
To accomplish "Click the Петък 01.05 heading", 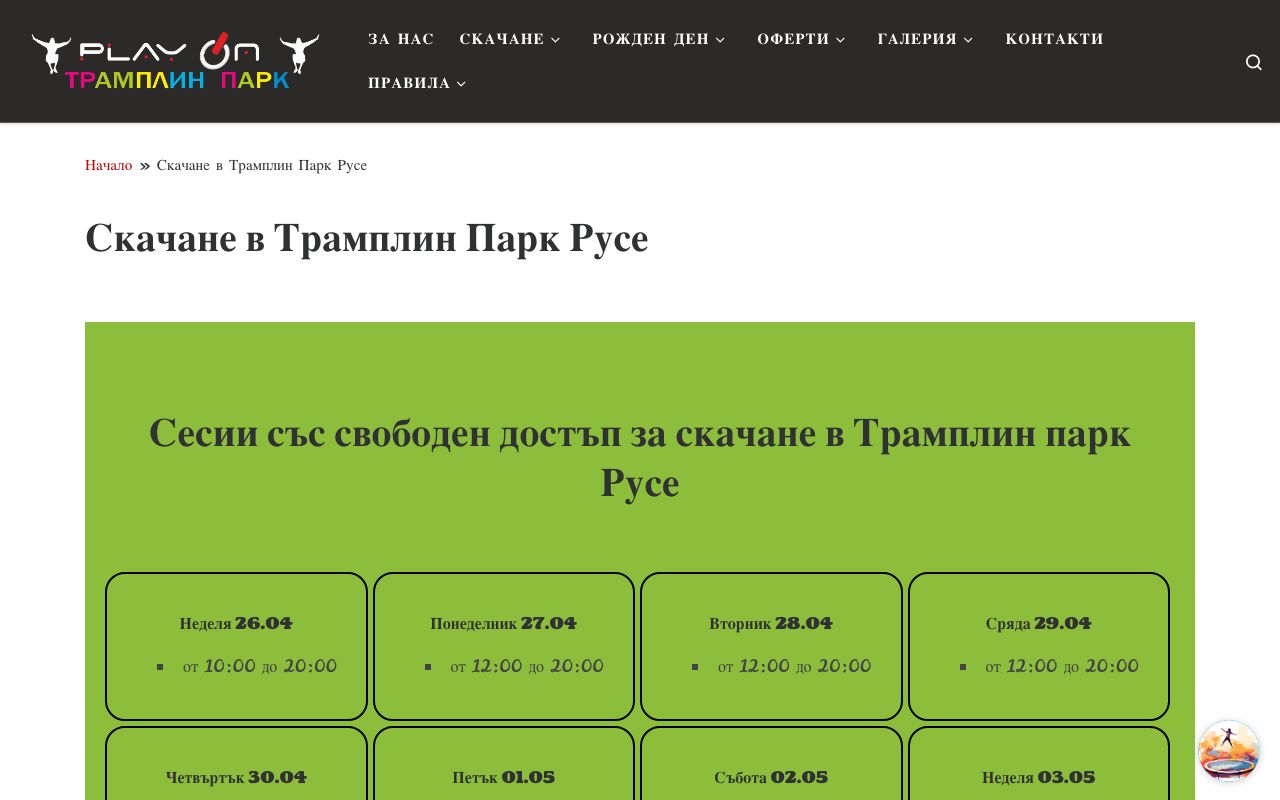I will point(504,777).
